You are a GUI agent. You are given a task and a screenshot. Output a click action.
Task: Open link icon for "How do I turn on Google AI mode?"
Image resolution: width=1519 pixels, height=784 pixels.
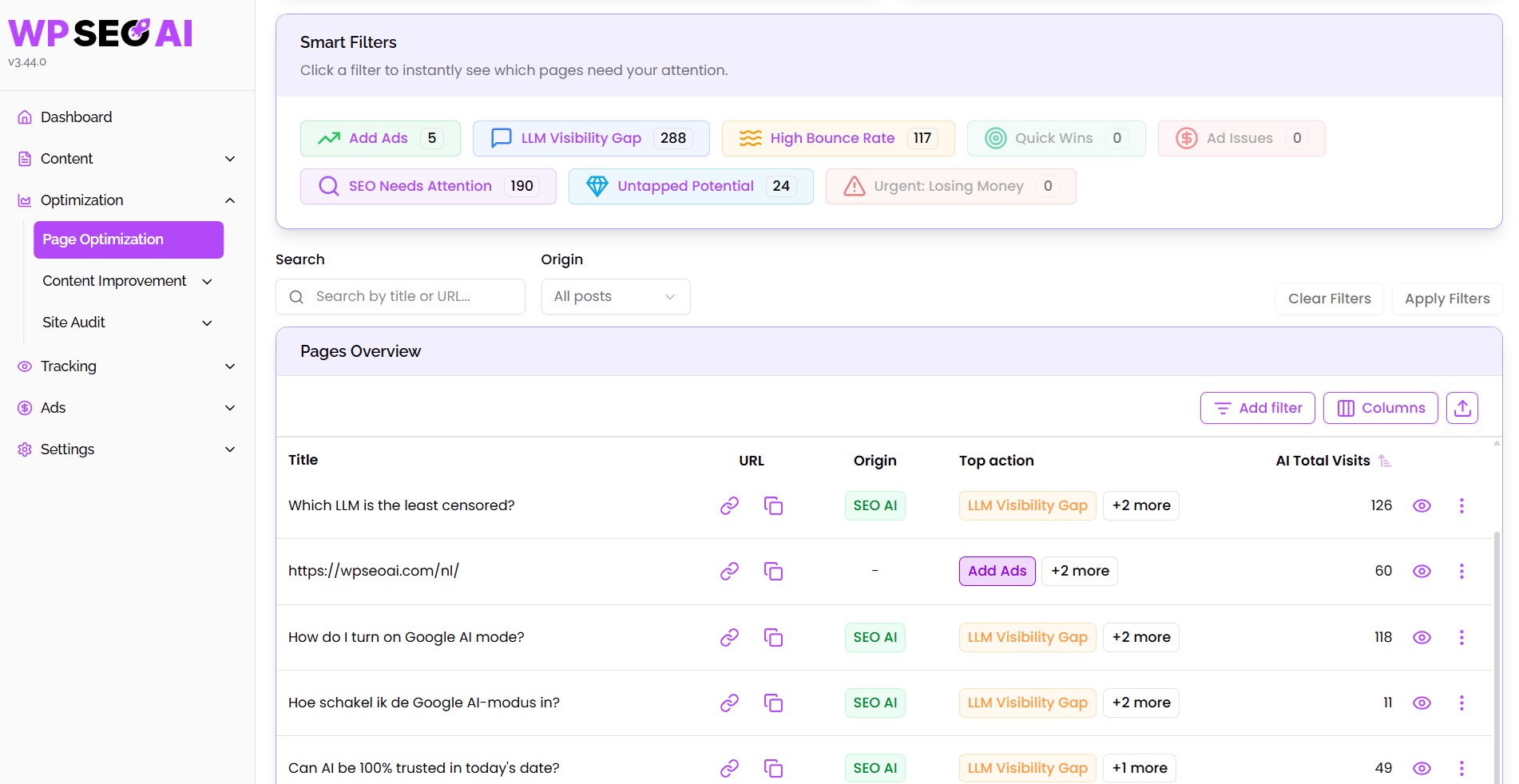pyautogui.click(x=729, y=637)
